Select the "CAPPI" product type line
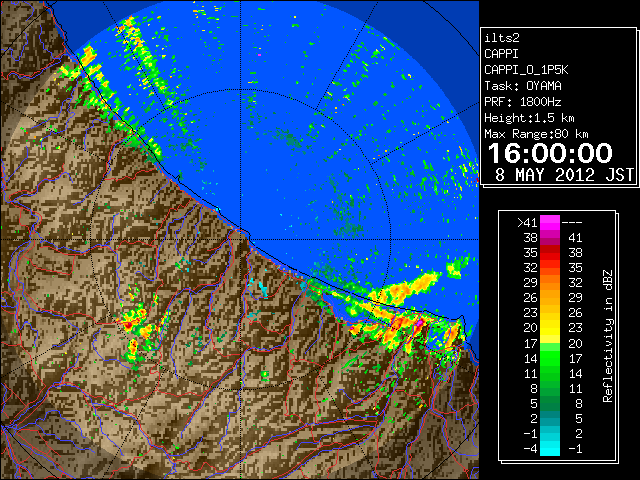 tap(501, 54)
